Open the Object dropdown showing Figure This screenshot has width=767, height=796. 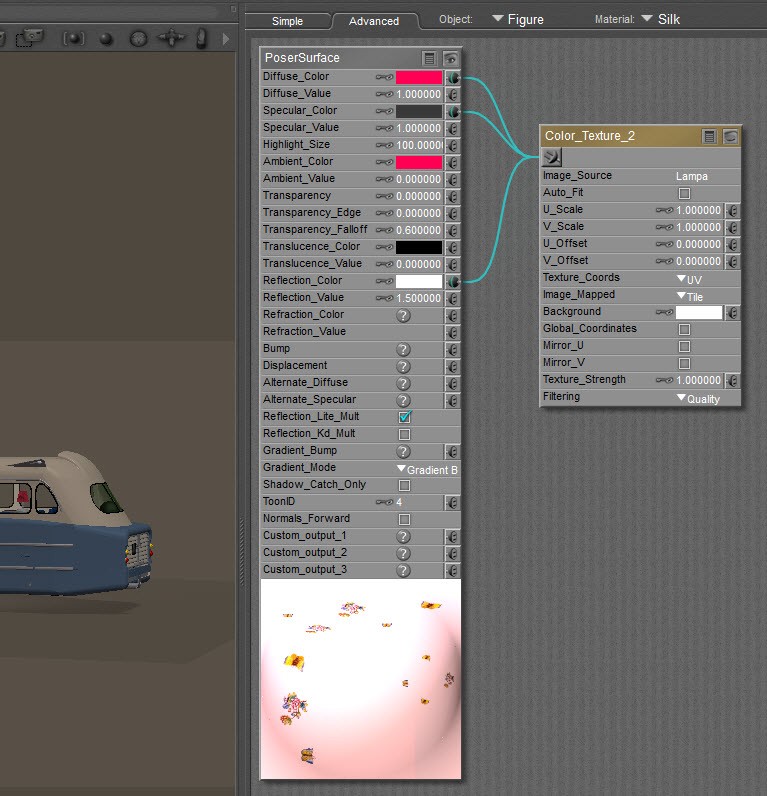click(518, 20)
